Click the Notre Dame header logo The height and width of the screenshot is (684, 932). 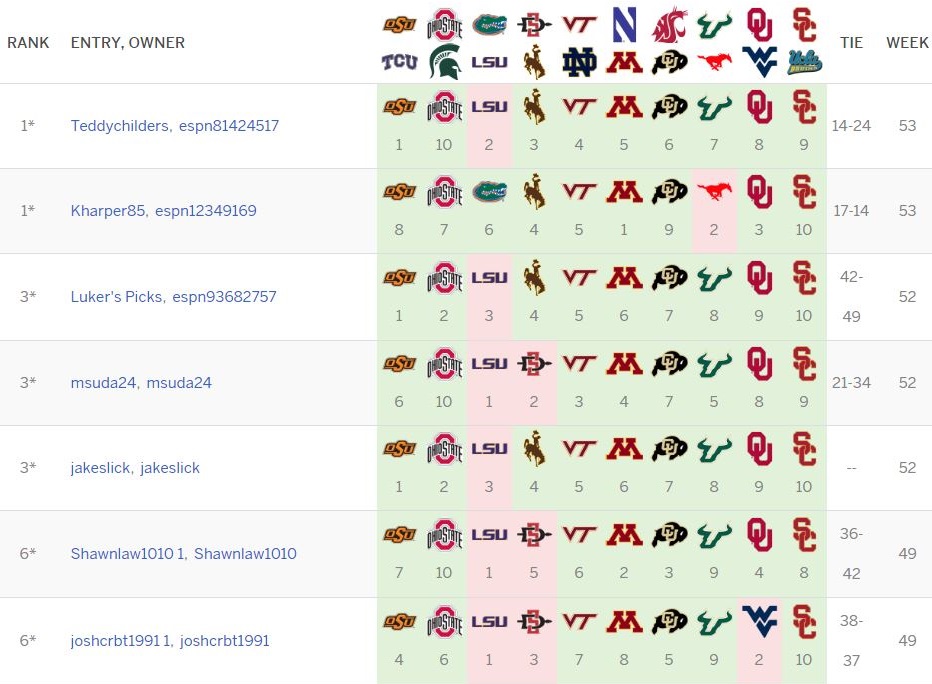click(580, 62)
